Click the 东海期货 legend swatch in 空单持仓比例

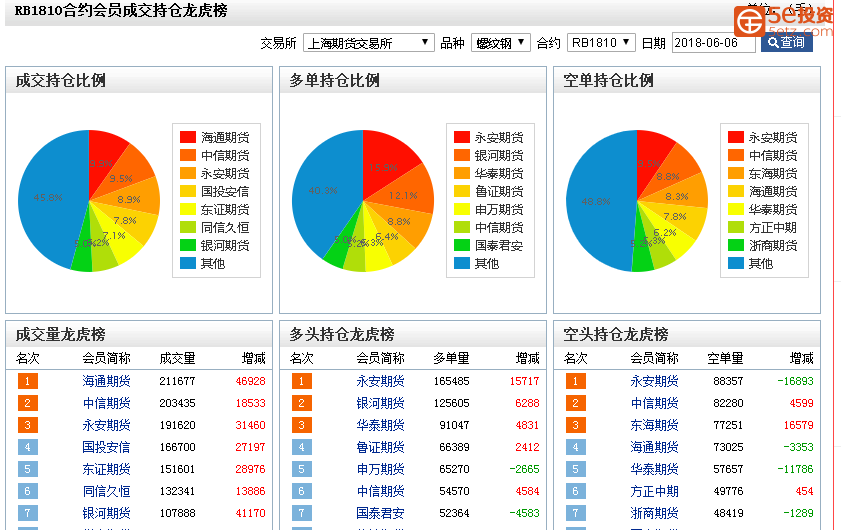pos(736,173)
